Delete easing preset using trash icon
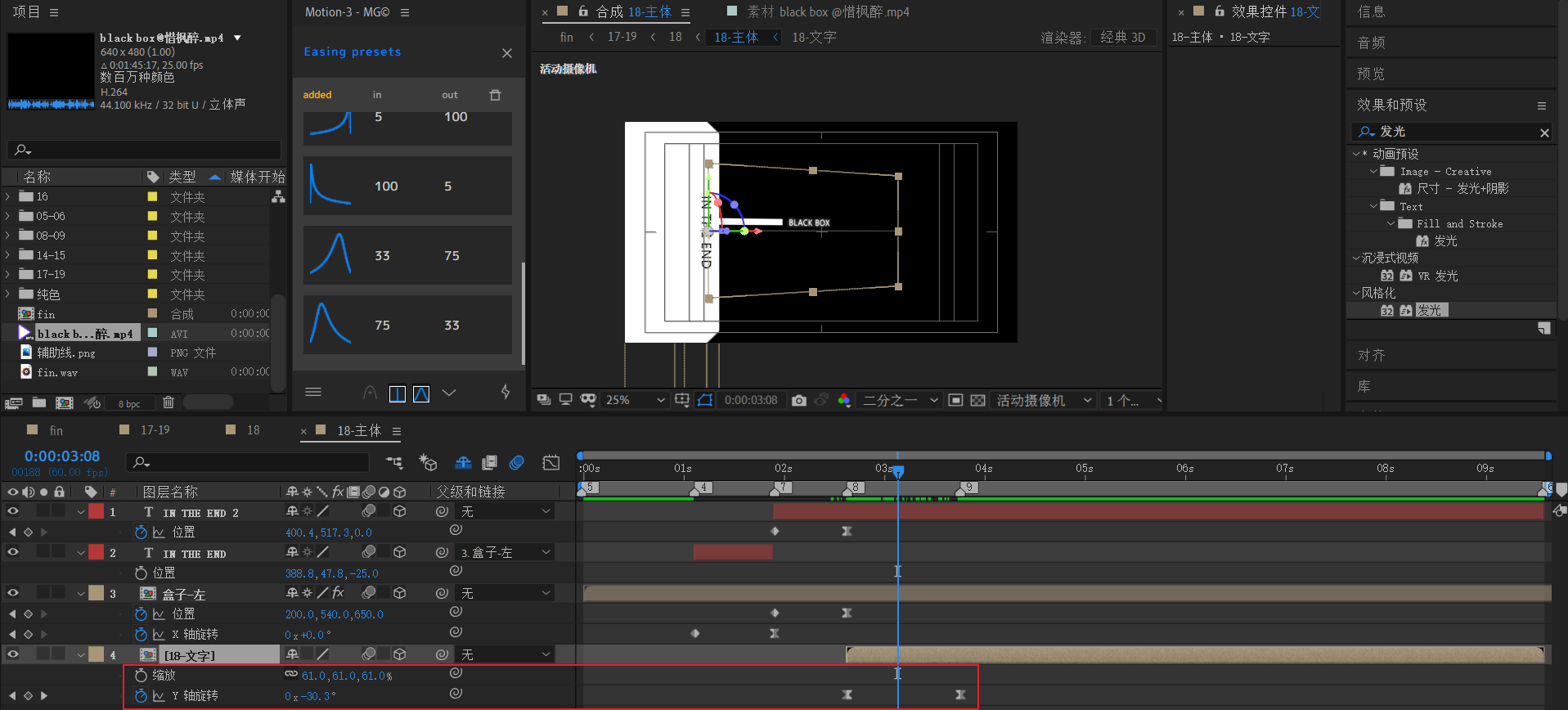 495,95
